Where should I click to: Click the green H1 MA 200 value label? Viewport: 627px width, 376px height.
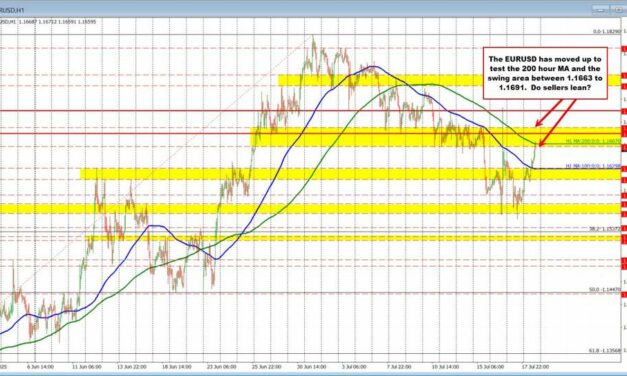tap(593, 141)
